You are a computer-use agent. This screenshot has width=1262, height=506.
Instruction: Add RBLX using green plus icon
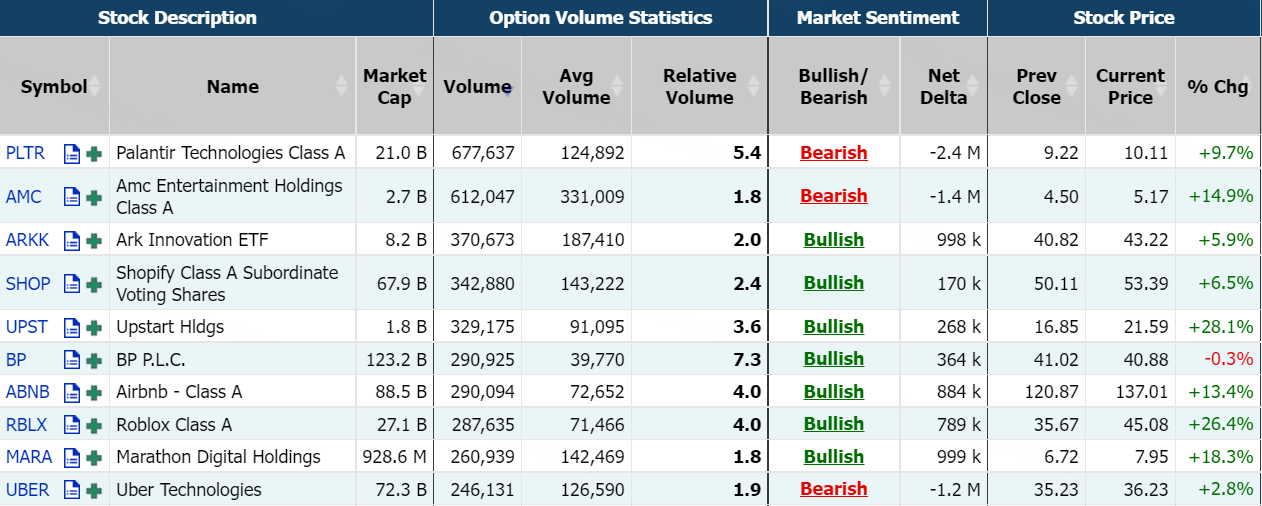coord(94,425)
